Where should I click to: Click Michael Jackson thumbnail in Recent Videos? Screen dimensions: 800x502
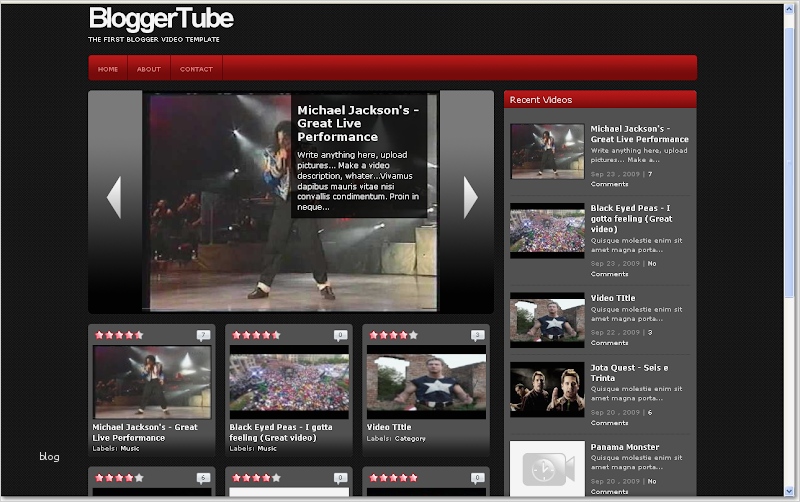click(547, 152)
